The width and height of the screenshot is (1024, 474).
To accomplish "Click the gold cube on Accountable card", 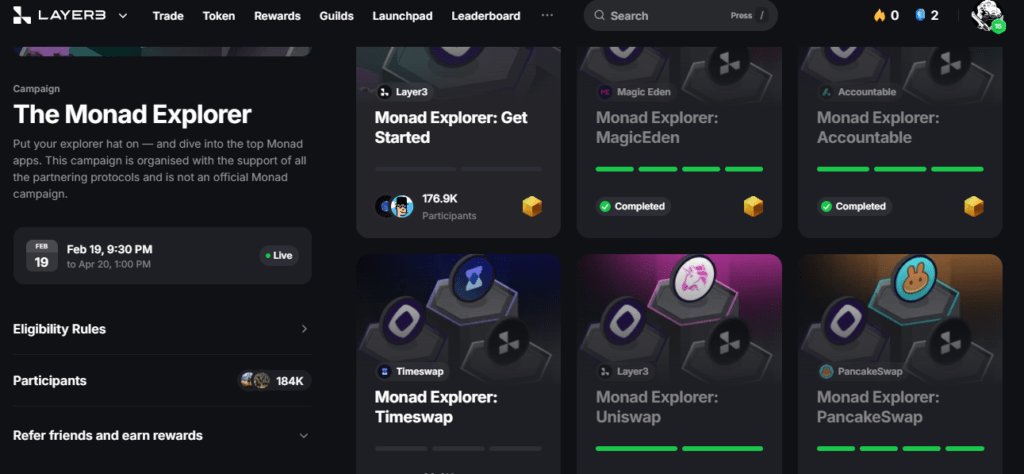I will (x=973, y=206).
